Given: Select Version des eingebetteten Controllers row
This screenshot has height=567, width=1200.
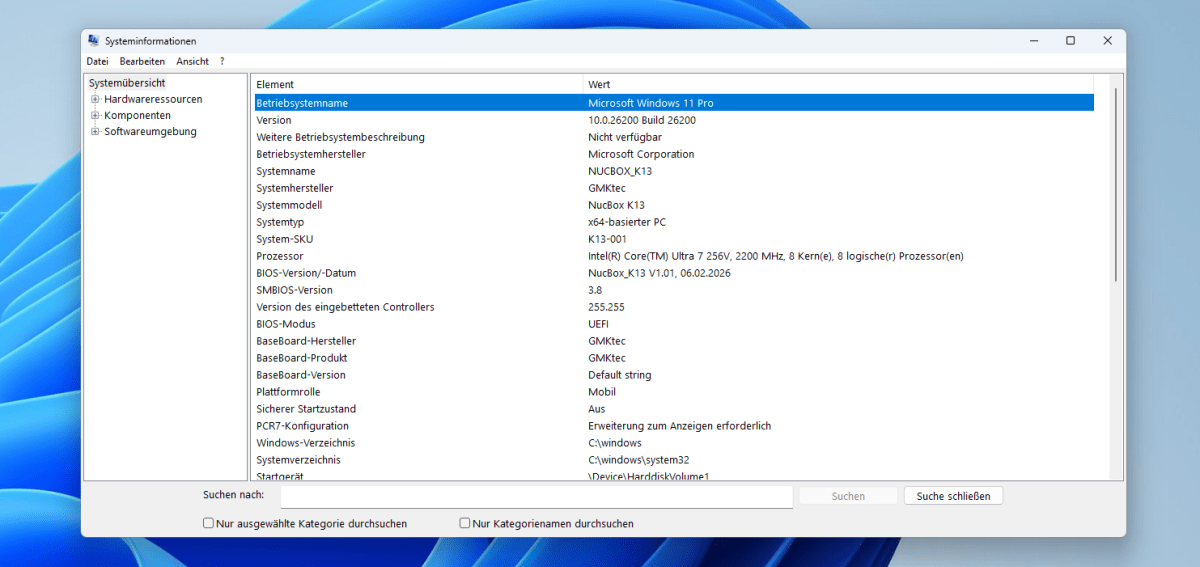Looking at the screenshot, I should [x=672, y=307].
